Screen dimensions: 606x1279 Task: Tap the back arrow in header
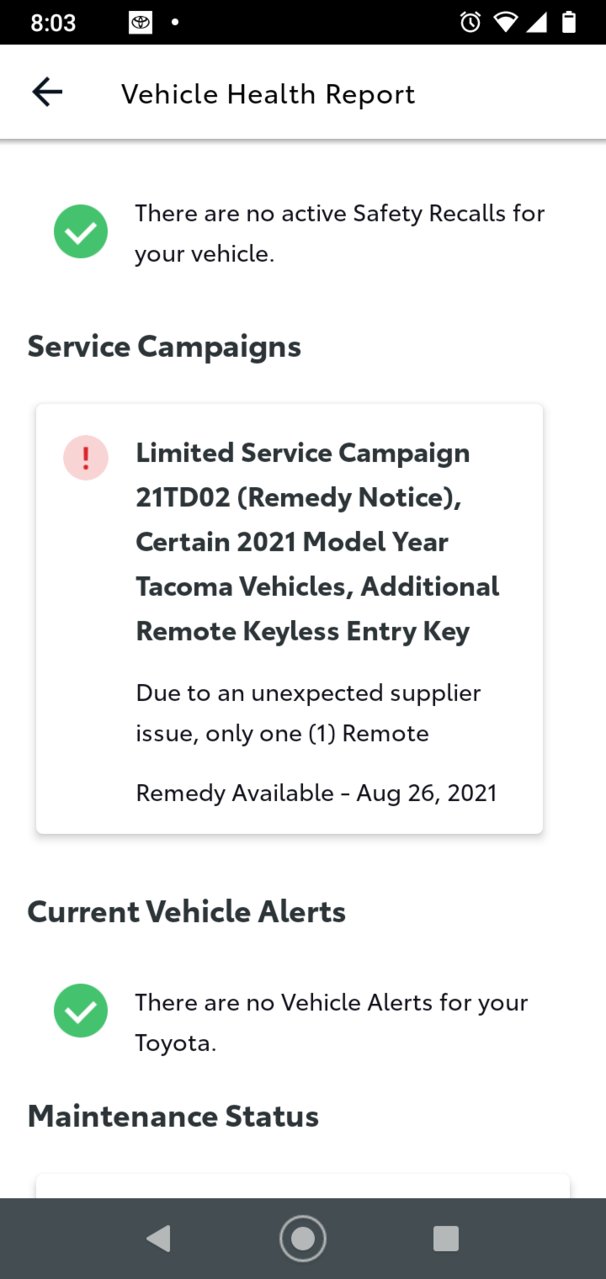coord(47,93)
